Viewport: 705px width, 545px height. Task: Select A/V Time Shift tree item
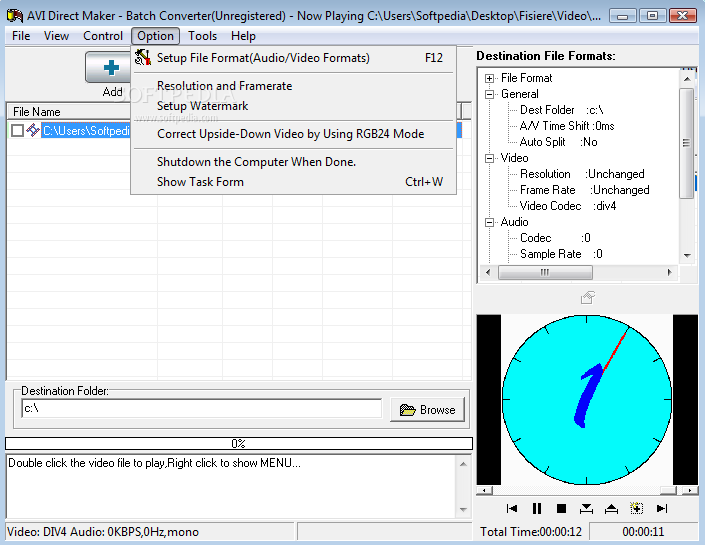click(567, 126)
